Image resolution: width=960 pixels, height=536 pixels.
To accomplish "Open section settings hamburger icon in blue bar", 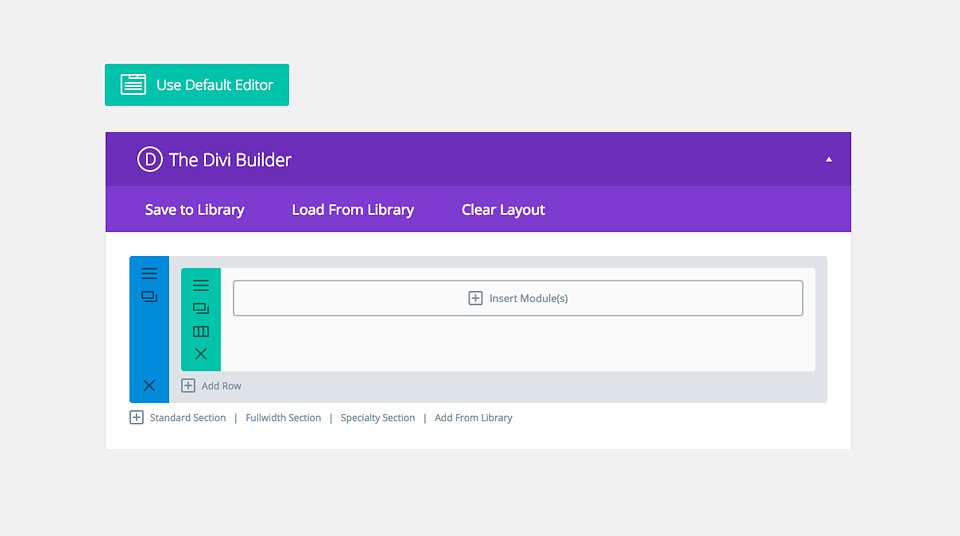I will point(149,273).
